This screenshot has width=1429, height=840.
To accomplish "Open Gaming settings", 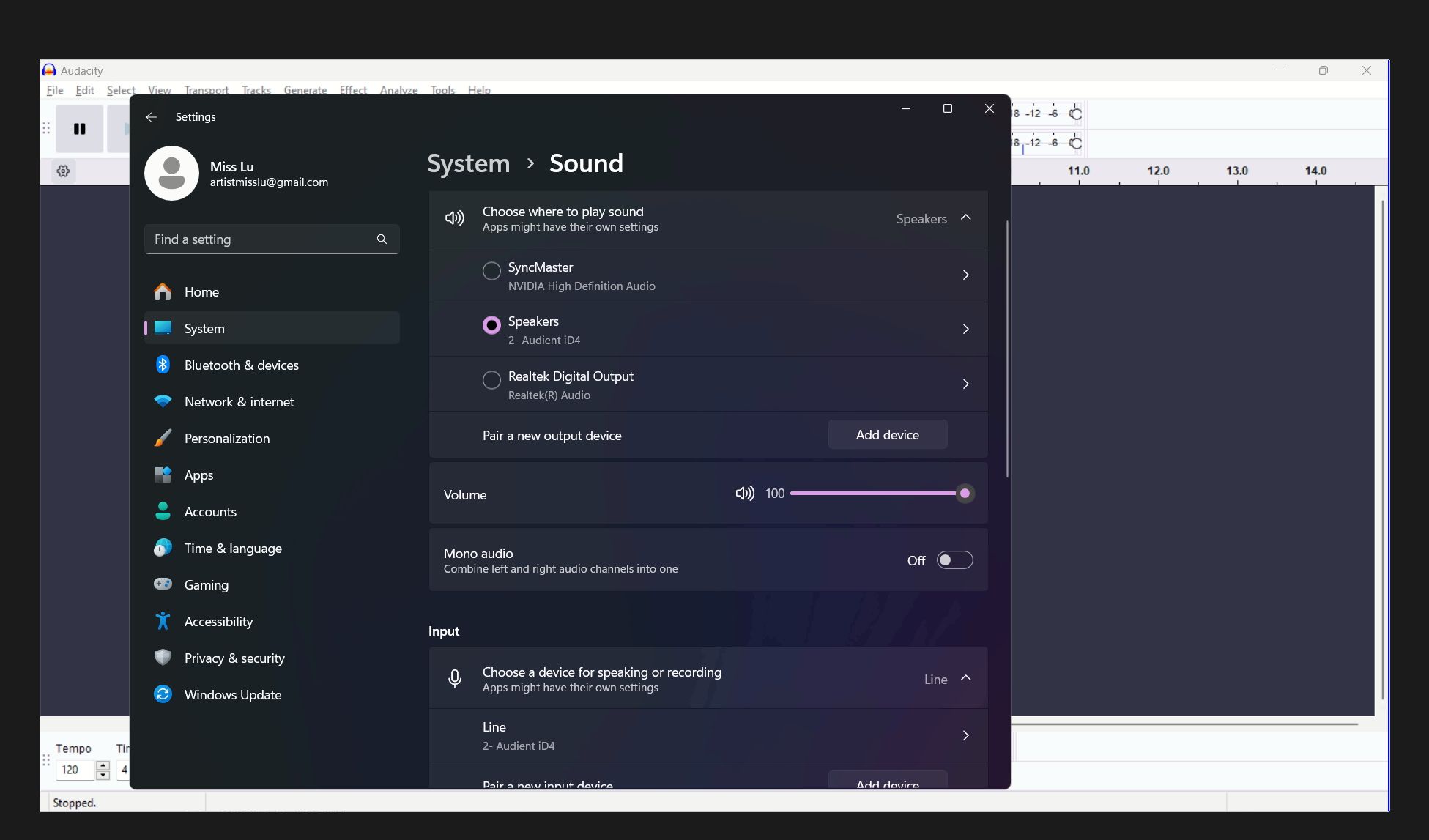I will point(272,584).
